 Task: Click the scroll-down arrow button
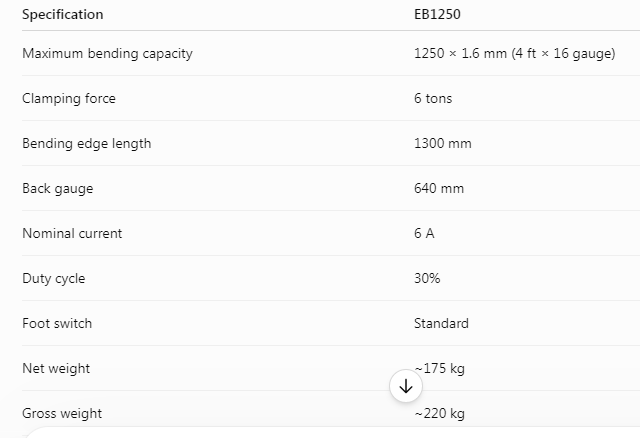[x=406, y=386]
